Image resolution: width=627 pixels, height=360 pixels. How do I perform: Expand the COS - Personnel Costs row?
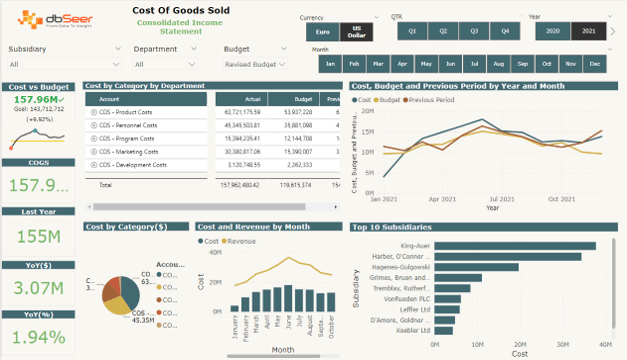click(x=94, y=126)
